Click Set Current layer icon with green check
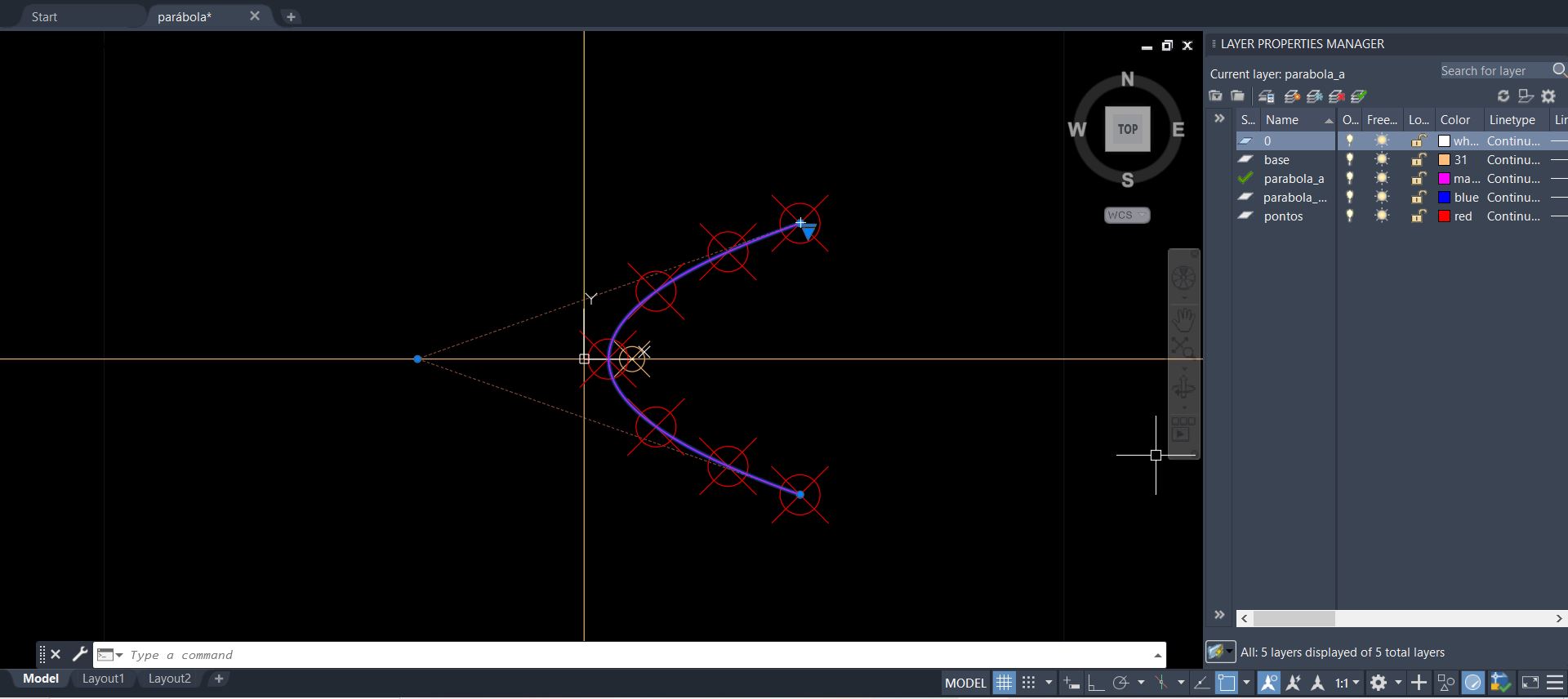The height and width of the screenshot is (699, 1568). pos(1359,96)
